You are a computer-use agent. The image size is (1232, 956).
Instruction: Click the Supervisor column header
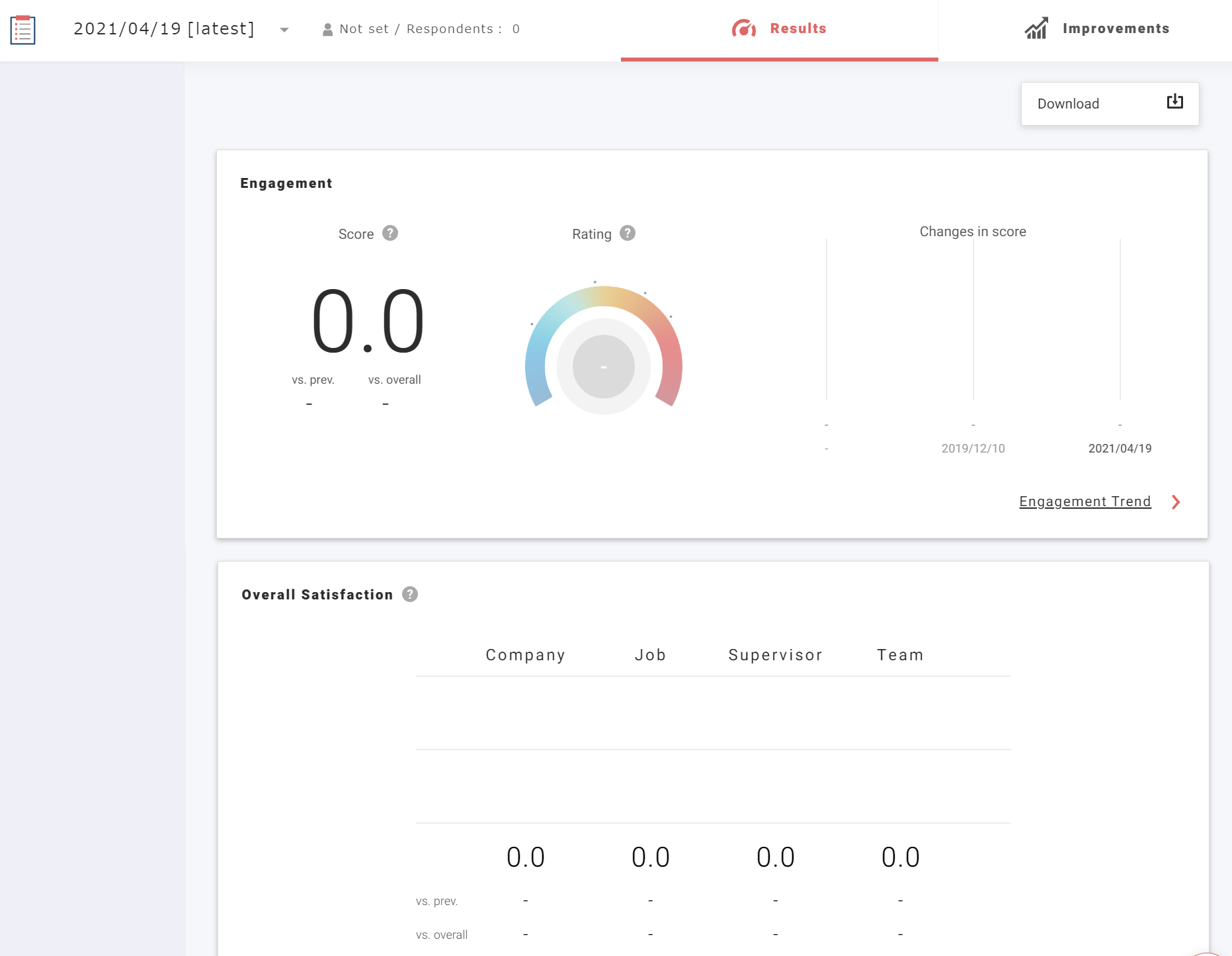pos(775,655)
